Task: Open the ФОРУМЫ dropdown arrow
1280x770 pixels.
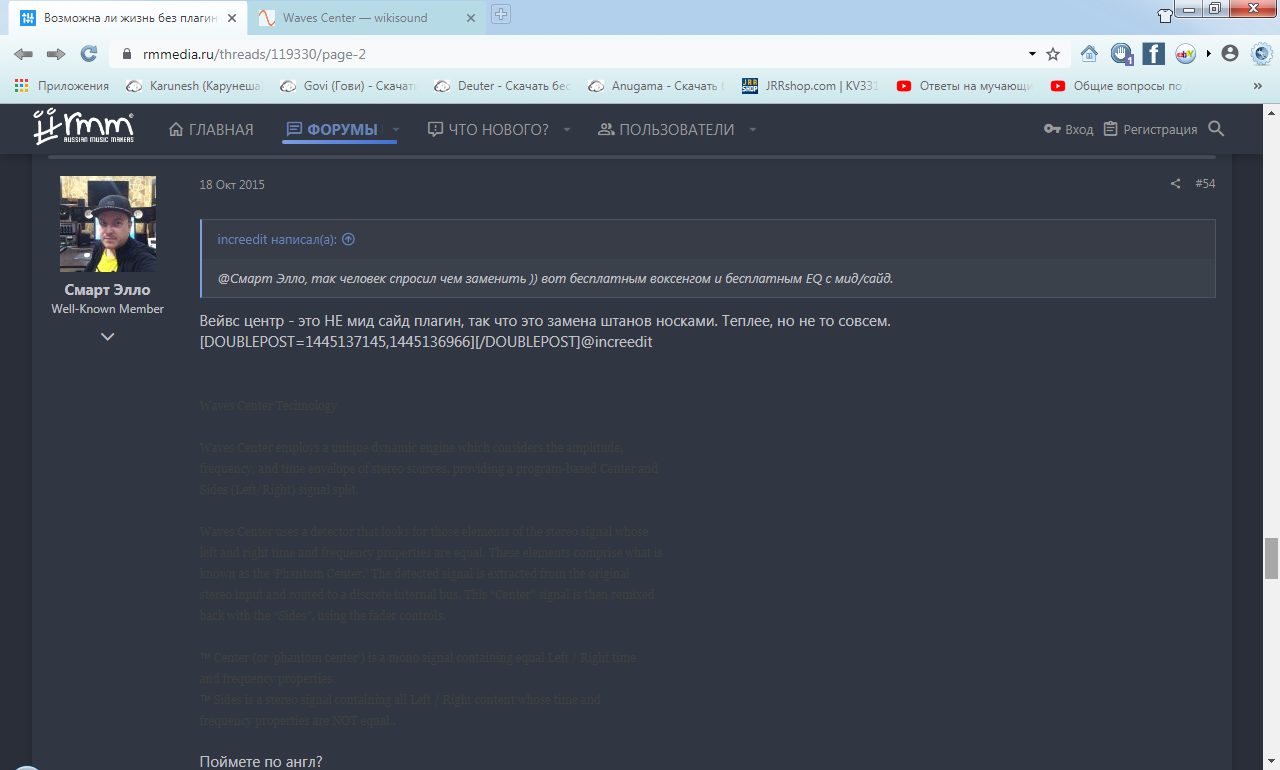Action: (x=395, y=130)
